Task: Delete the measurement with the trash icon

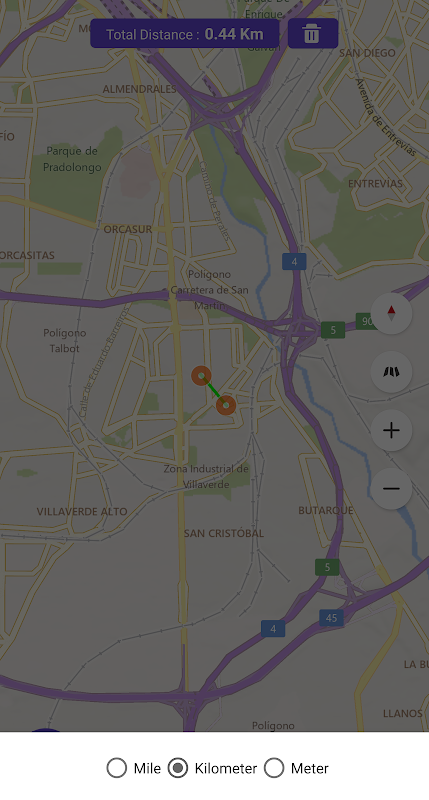Action: (313, 34)
